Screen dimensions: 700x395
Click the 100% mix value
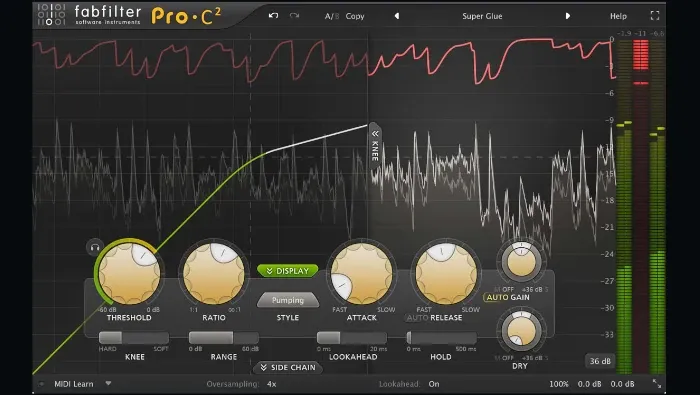point(559,384)
